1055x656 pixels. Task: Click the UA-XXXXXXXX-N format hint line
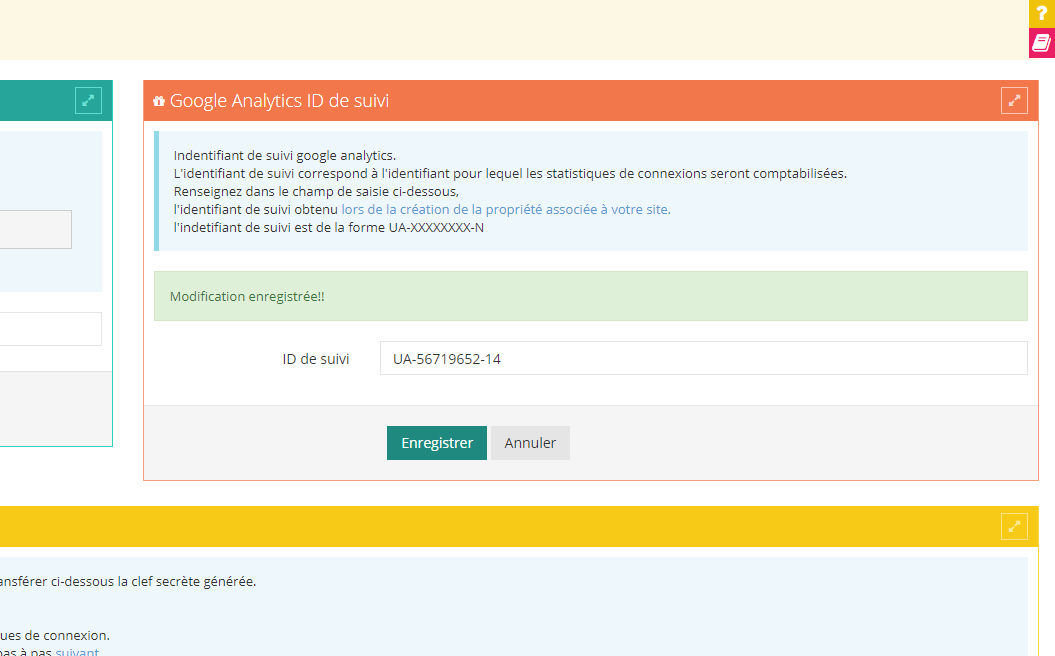click(328, 227)
